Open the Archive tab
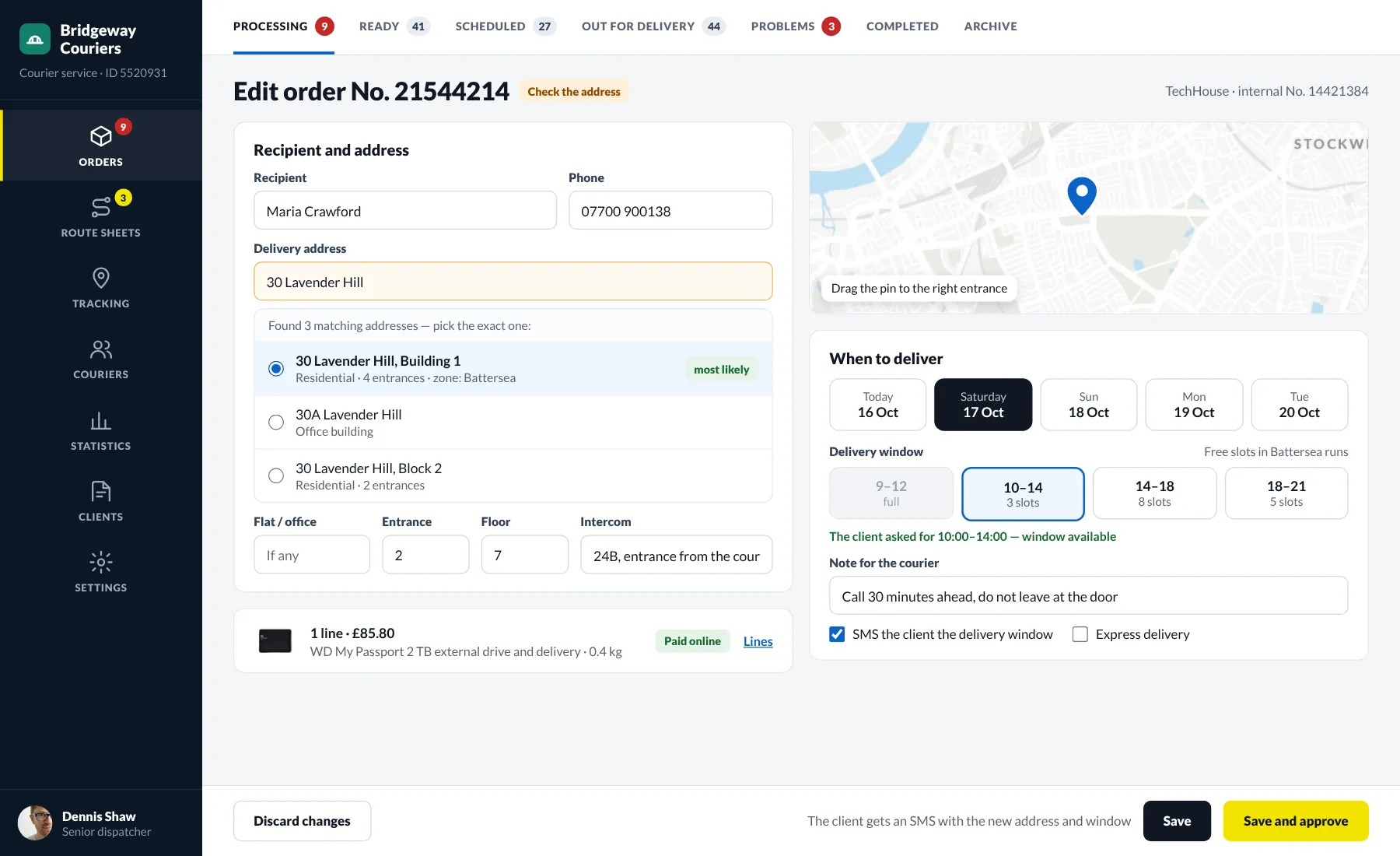Image resolution: width=1400 pixels, height=856 pixels. [x=990, y=26]
